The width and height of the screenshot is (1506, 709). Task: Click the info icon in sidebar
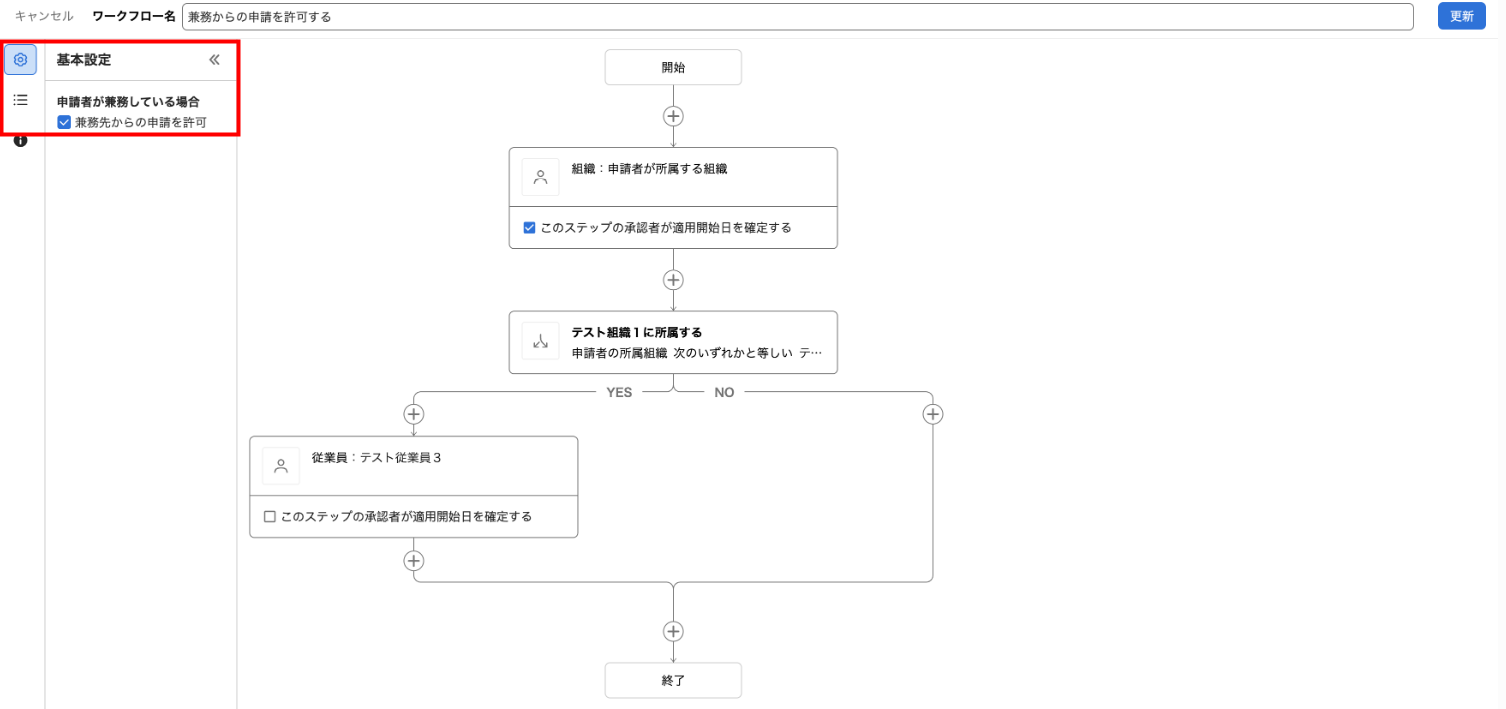[x=20, y=141]
